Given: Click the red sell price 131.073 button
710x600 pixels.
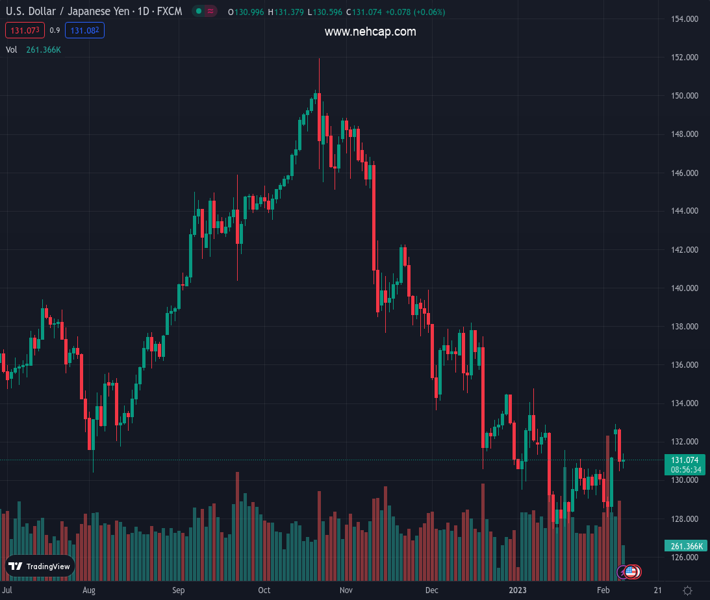Looking at the screenshot, I should point(24,31).
